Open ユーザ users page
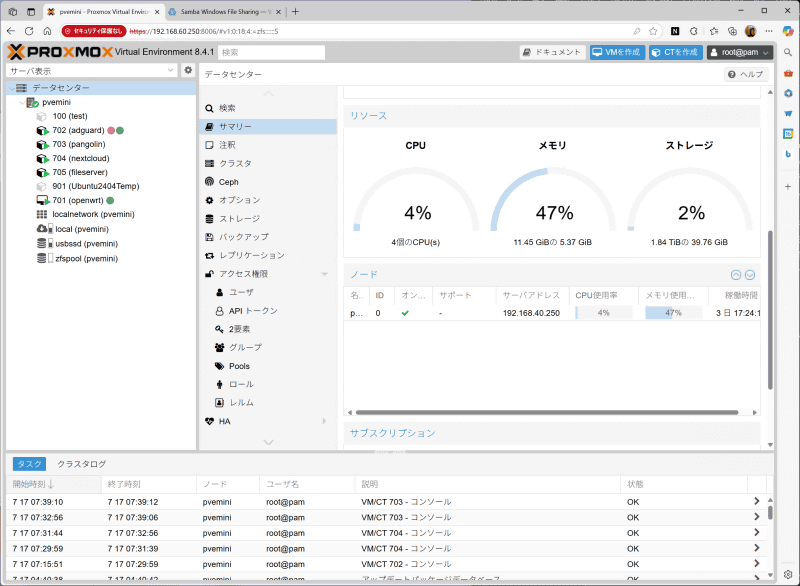This screenshot has height=586, width=800. coord(241,292)
